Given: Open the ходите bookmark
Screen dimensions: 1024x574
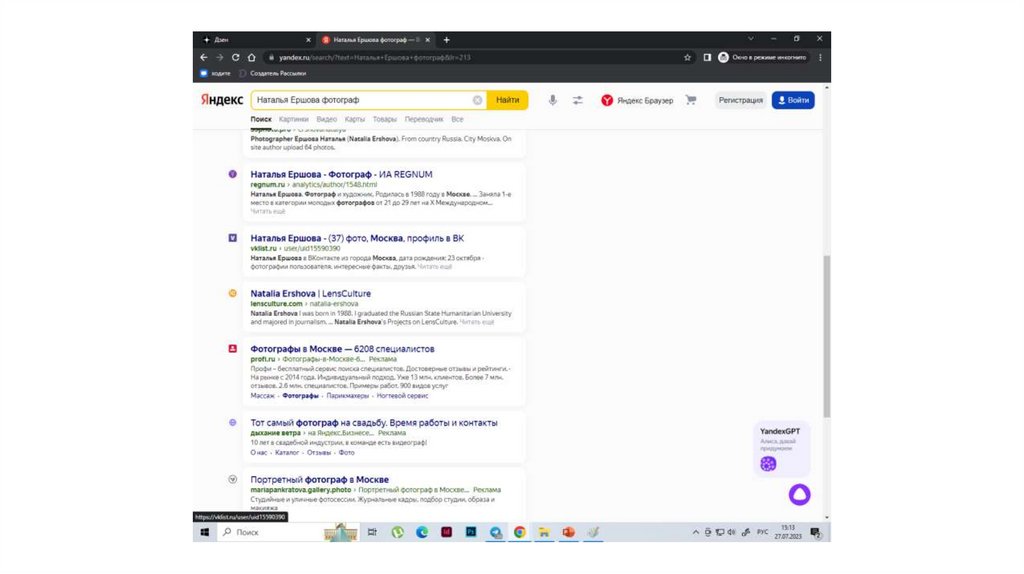Looking at the screenshot, I should coord(216,73).
